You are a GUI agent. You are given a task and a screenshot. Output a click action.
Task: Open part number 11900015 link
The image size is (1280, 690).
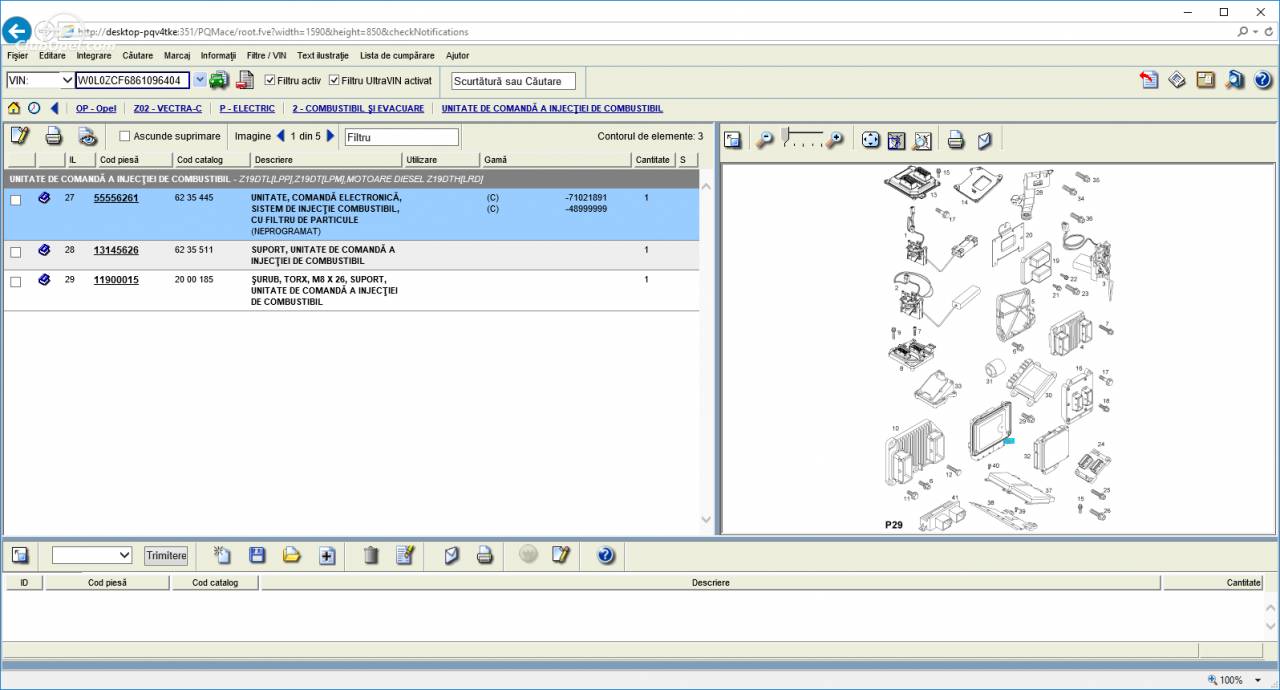[116, 280]
